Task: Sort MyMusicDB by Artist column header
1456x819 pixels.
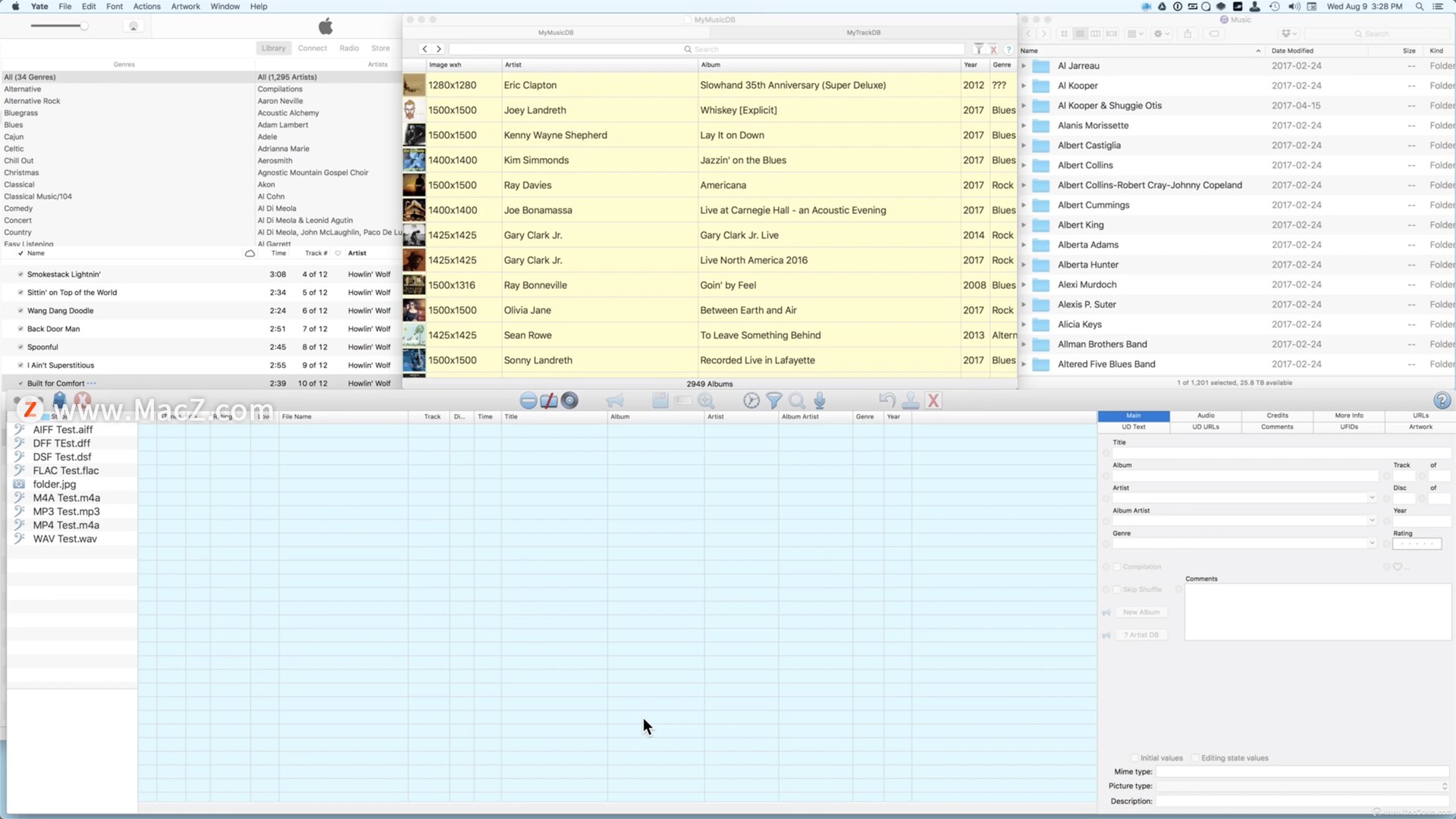Action: (x=599, y=65)
